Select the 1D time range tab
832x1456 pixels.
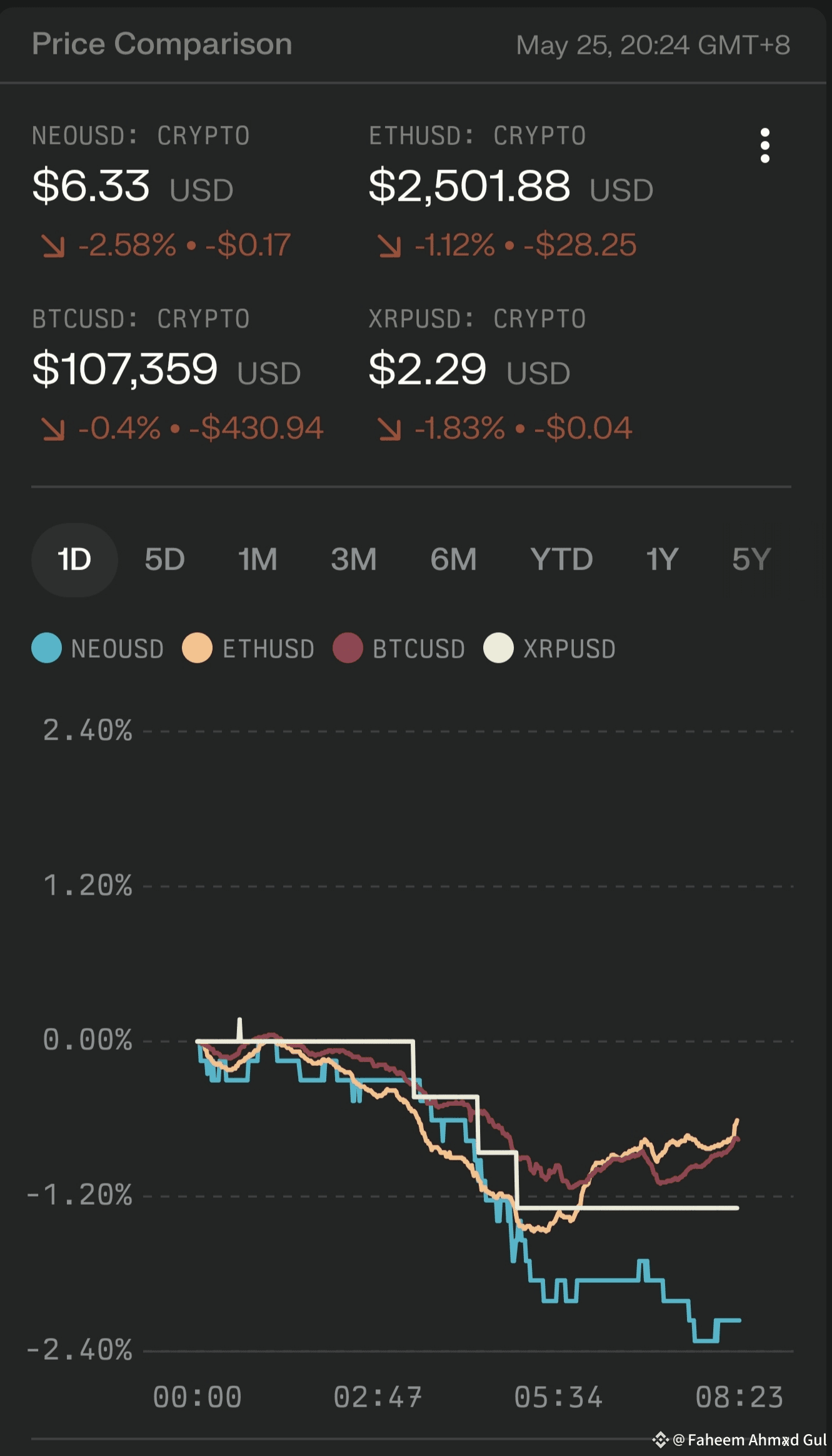point(74,560)
